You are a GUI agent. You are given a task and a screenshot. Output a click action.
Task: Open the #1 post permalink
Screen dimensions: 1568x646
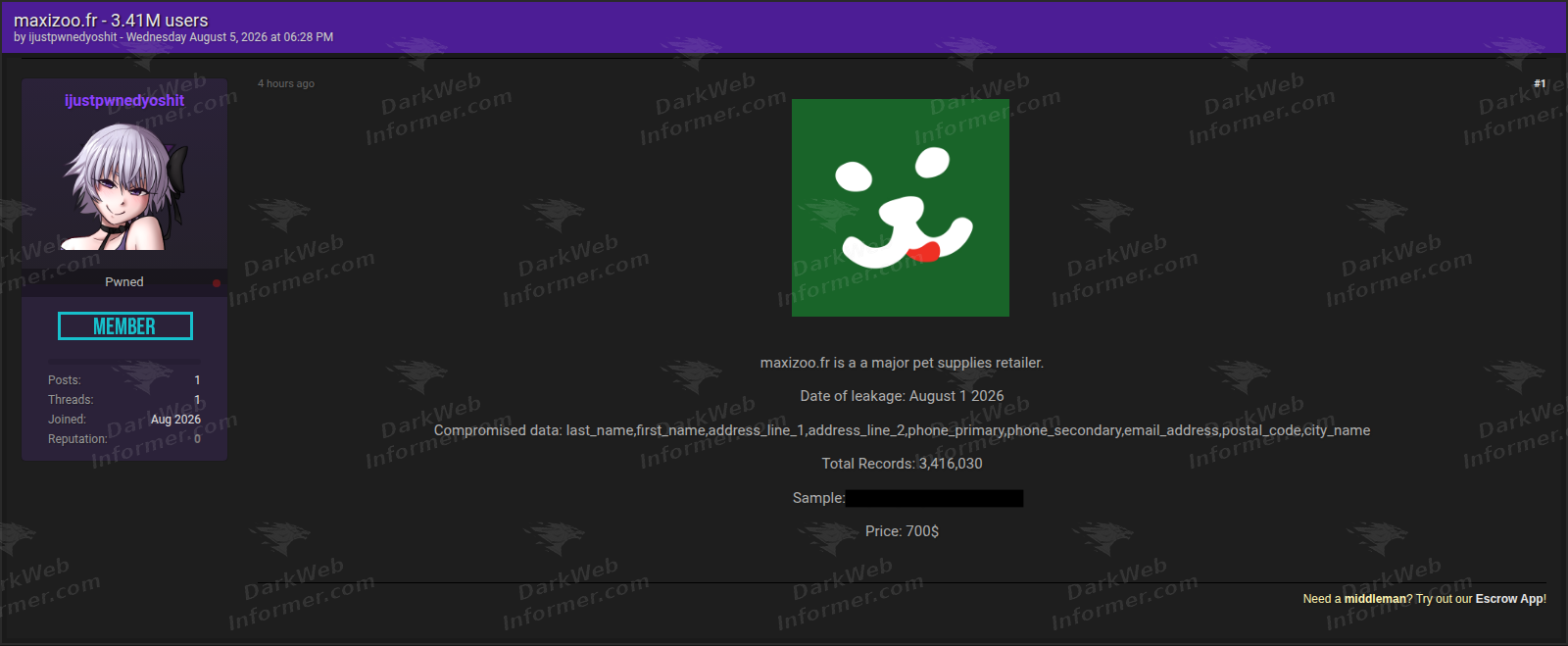[x=1540, y=83]
